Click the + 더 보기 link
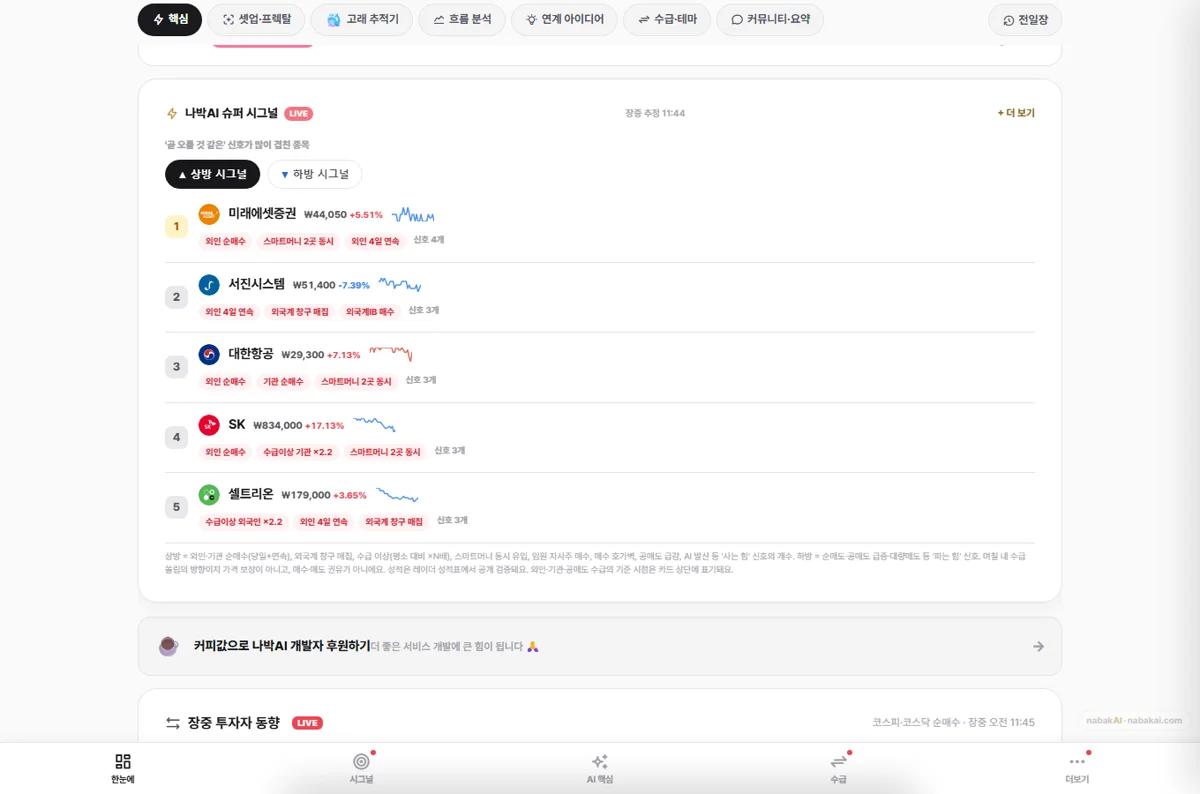The image size is (1200, 794). [x=1016, y=113]
